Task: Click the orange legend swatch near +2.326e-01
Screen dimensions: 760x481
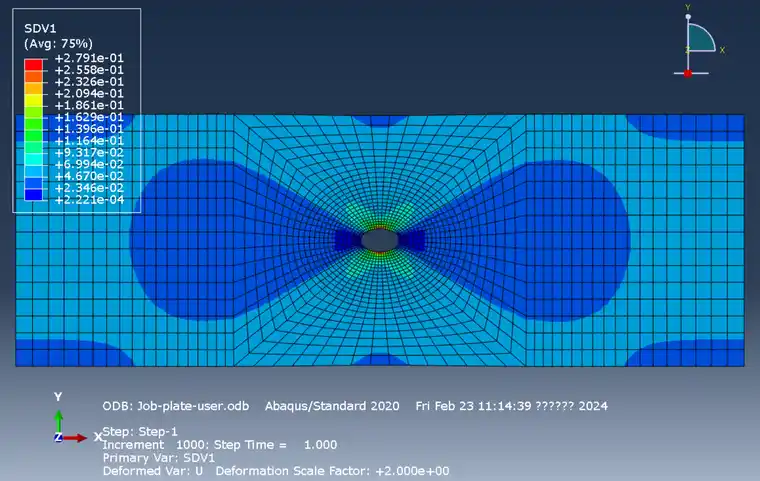Action: 33,76
